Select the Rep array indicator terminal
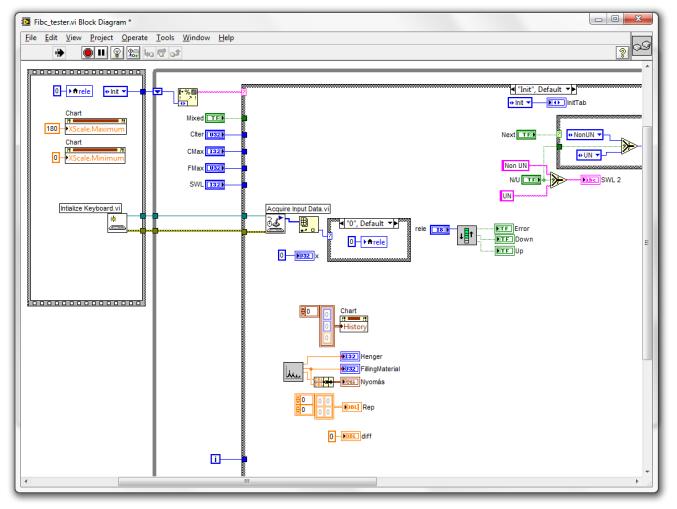Image resolution: width=677 pixels, height=509 pixels. [x=351, y=407]
